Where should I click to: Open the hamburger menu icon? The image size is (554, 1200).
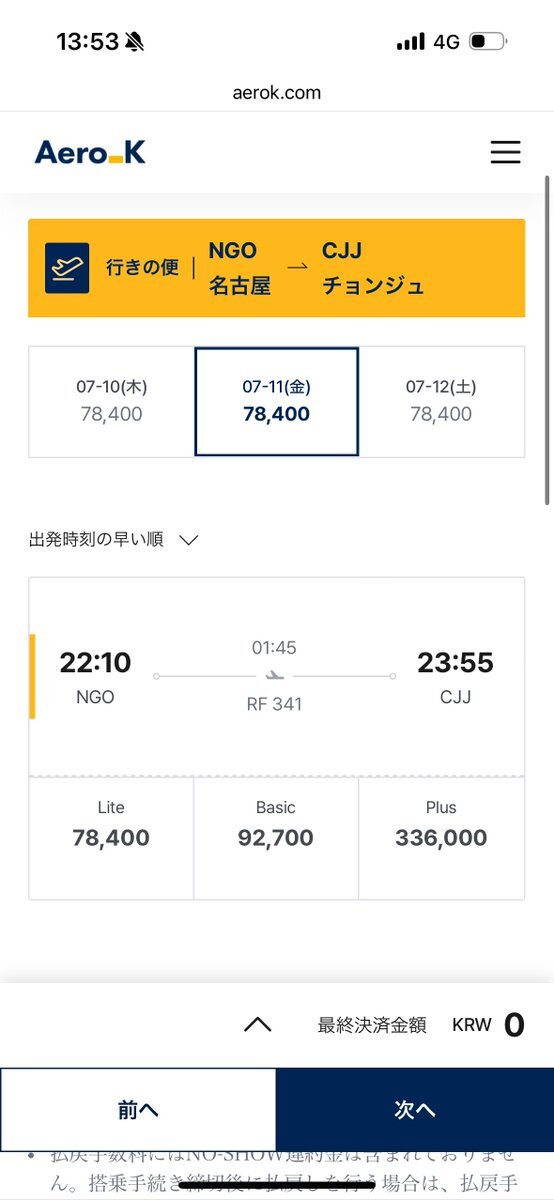[x=505, y=152]
